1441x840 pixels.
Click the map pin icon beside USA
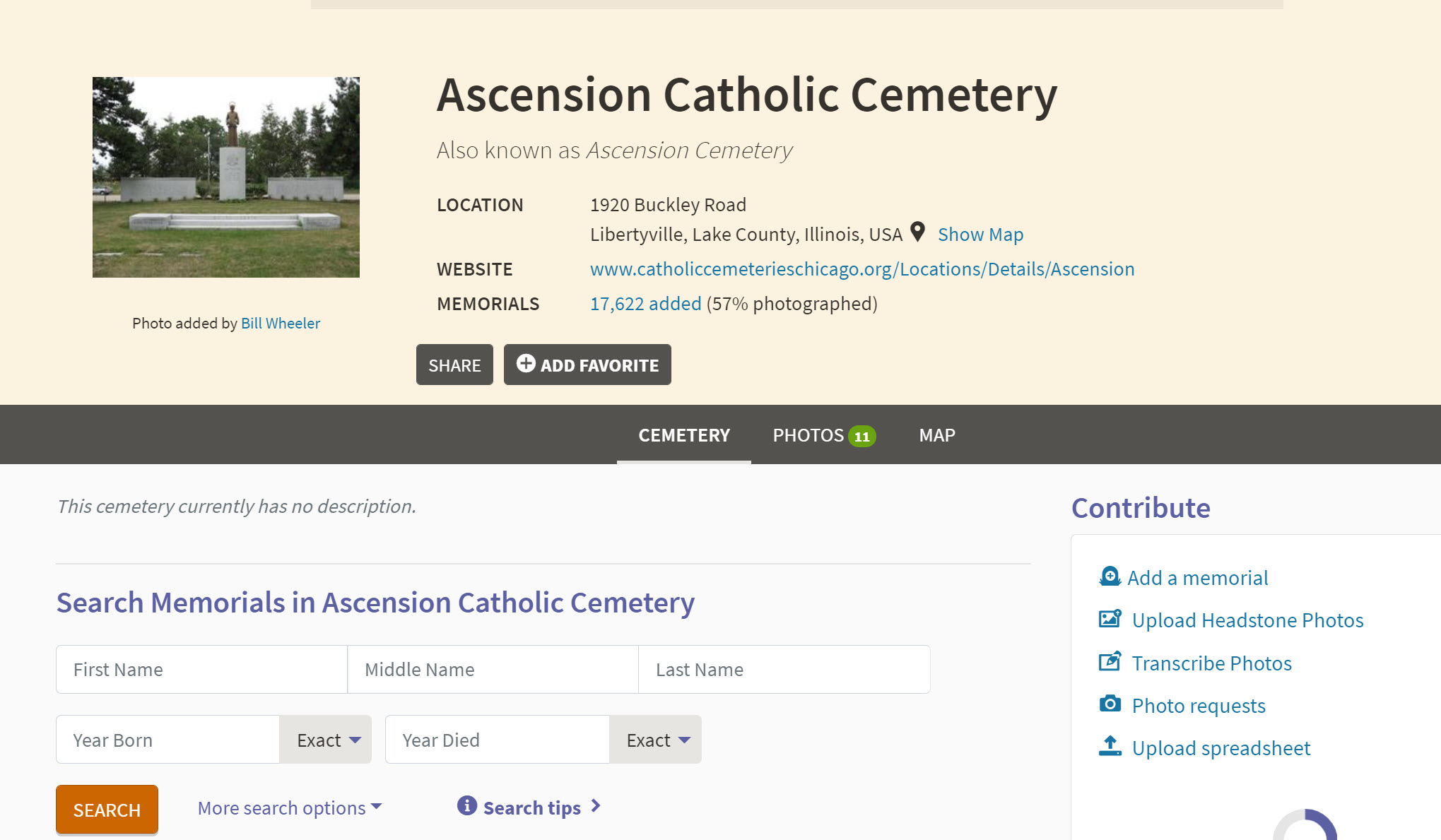pyautogui.click(x=917, y=232)
